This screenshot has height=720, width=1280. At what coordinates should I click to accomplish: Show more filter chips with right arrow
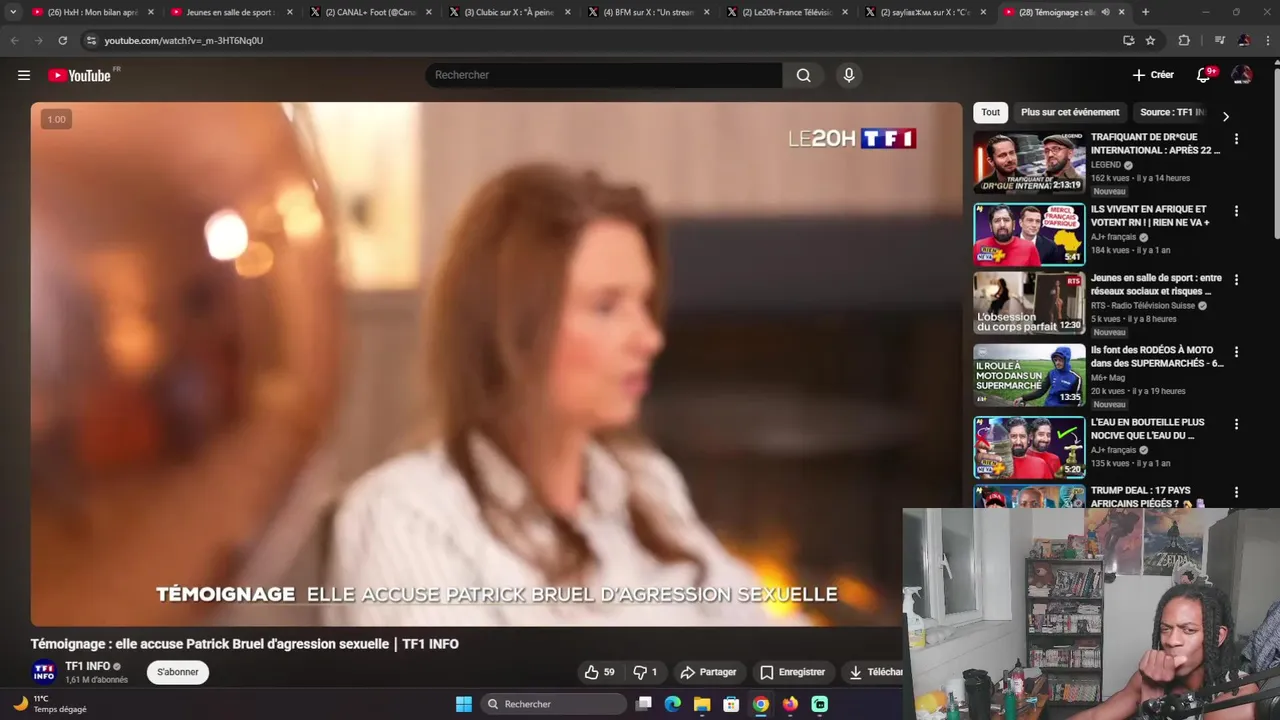click(1226, 116)
